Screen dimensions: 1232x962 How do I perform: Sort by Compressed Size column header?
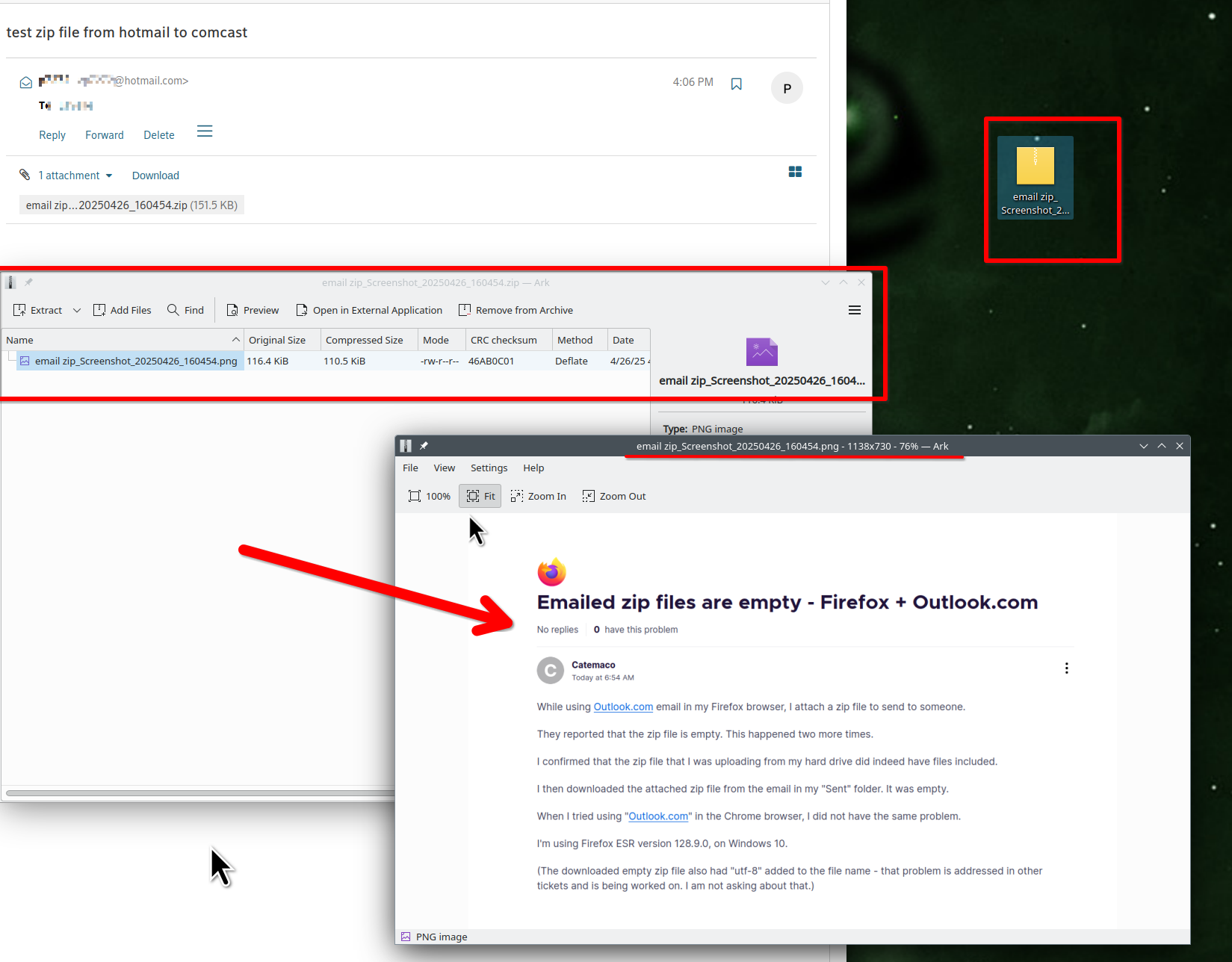[x=369, y=340]
